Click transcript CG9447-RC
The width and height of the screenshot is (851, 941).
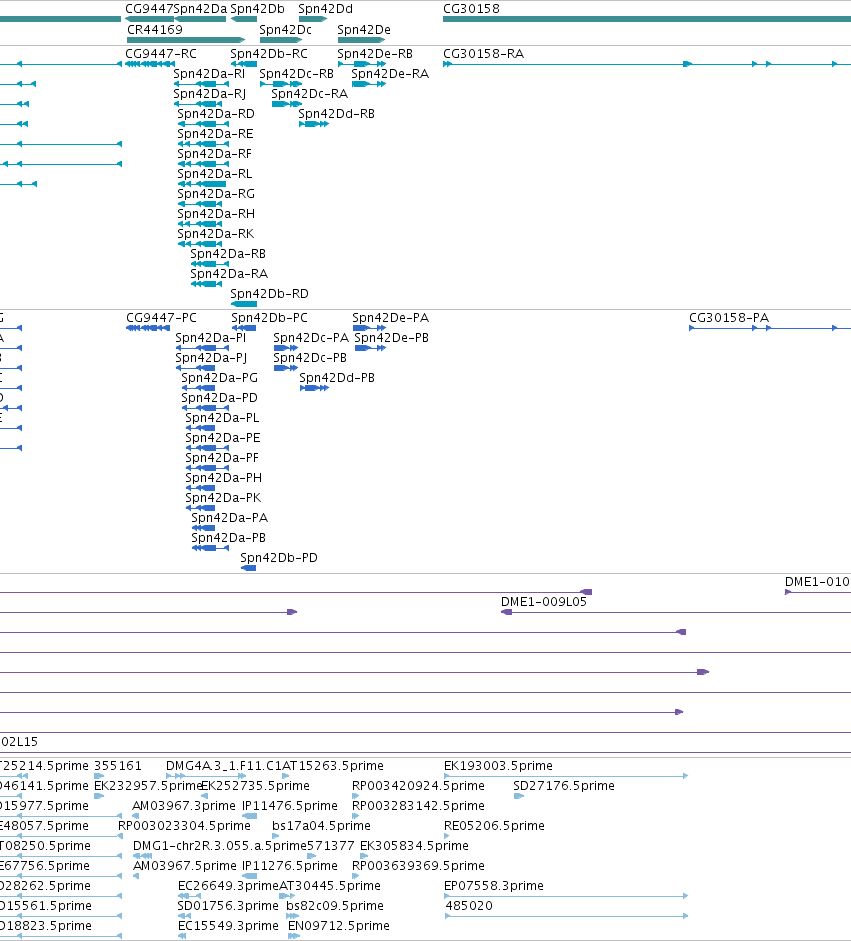click(161, 53)
